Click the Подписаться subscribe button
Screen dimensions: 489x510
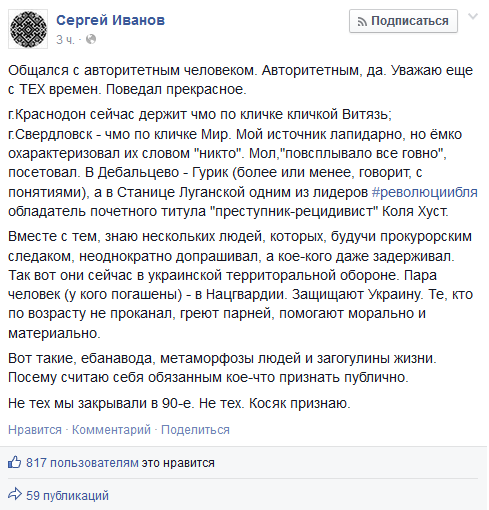click(403, 21)
